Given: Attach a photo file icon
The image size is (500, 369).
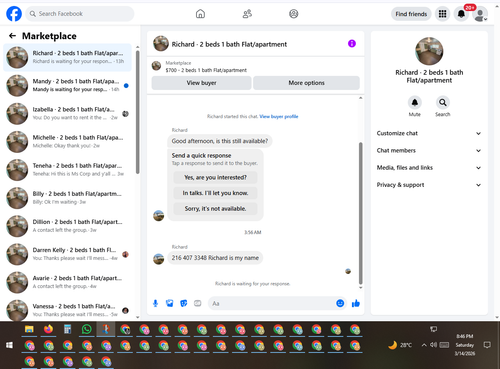Looking at the screenshot, I should click(x=170, y=303).
